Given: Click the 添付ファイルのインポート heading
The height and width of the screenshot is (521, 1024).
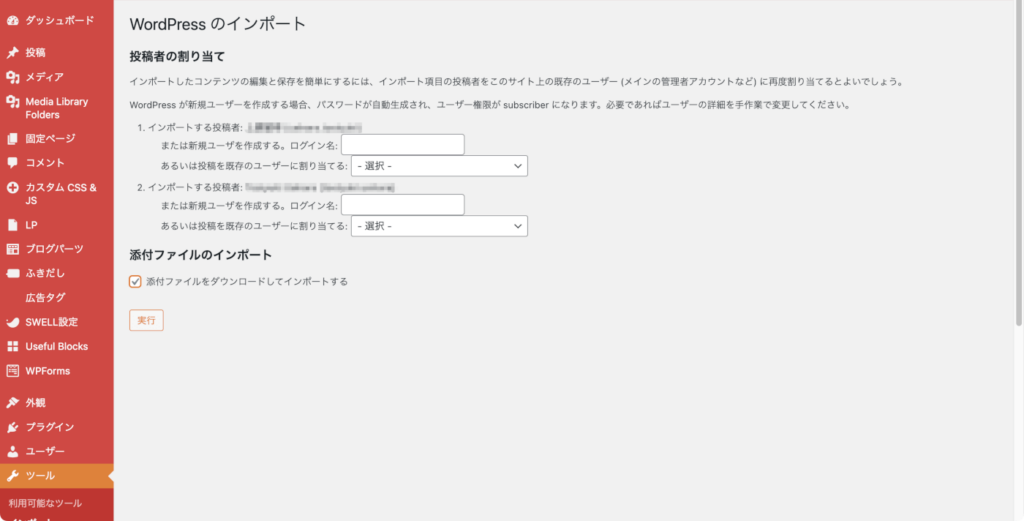Looking at the screenshot, I should [x=200, y=255].
